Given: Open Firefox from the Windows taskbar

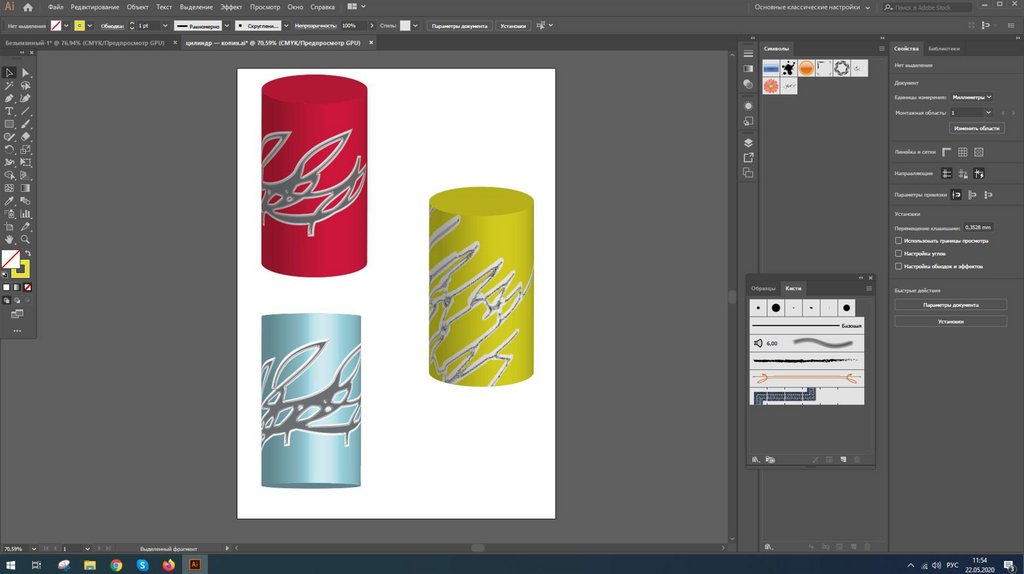Looking at the screenshot, I should pyautogui.click(x=167, y=565).
